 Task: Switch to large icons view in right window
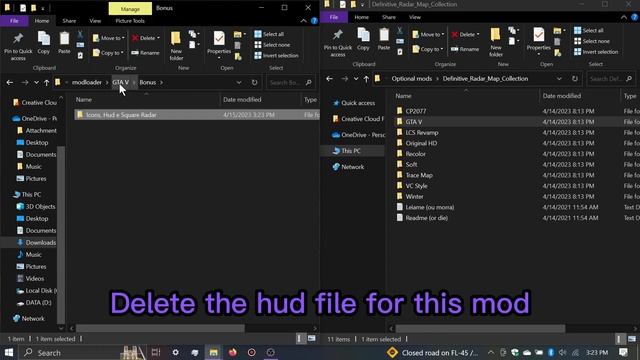click(x=632, y=339)
